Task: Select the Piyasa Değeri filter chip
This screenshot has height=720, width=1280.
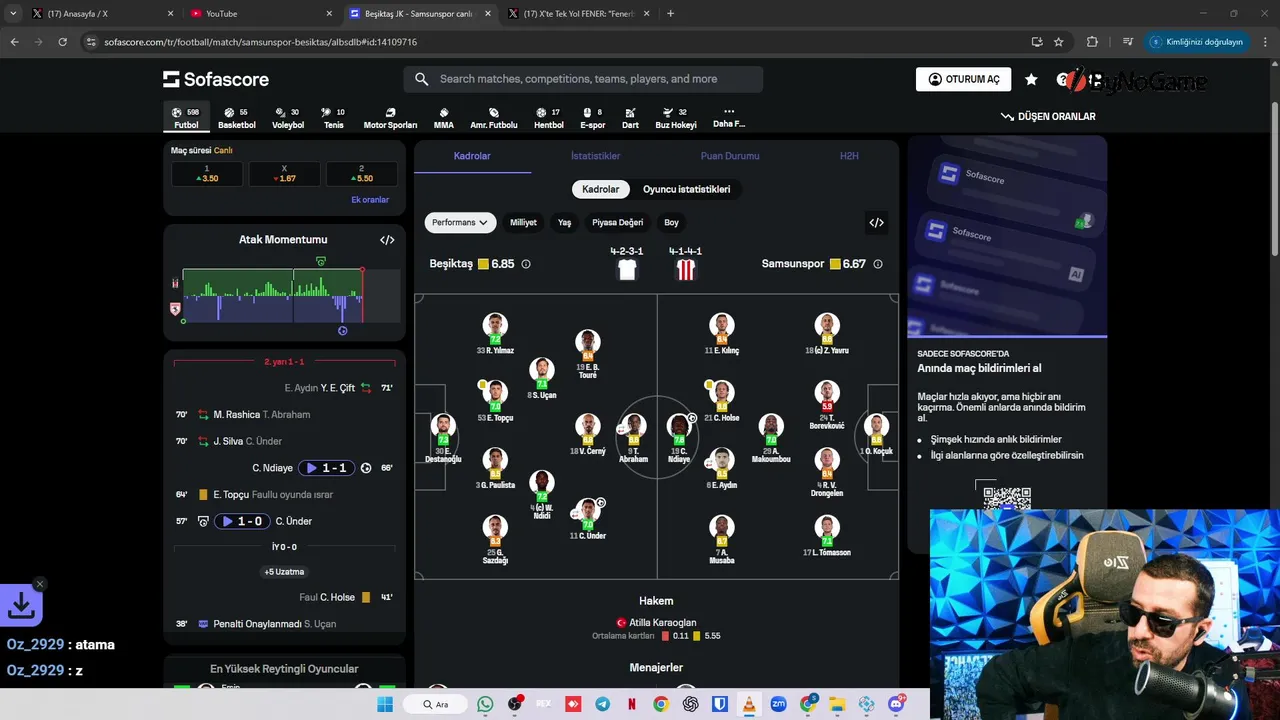Action: (x=617, y=222)
